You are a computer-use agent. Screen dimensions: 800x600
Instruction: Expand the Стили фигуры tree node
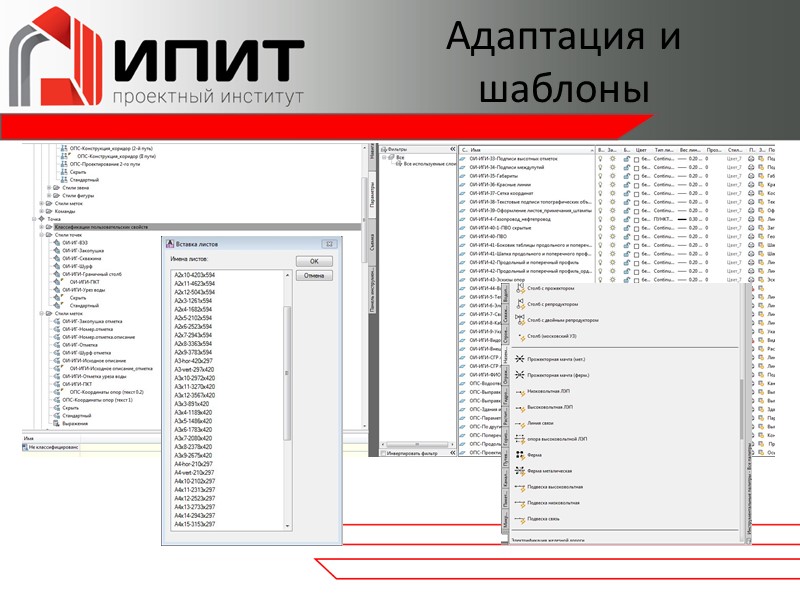(49, 195)
